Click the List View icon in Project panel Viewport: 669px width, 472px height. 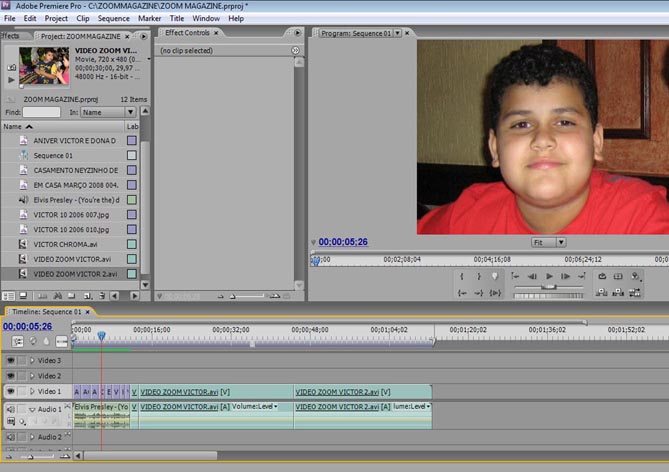point(8,296)
